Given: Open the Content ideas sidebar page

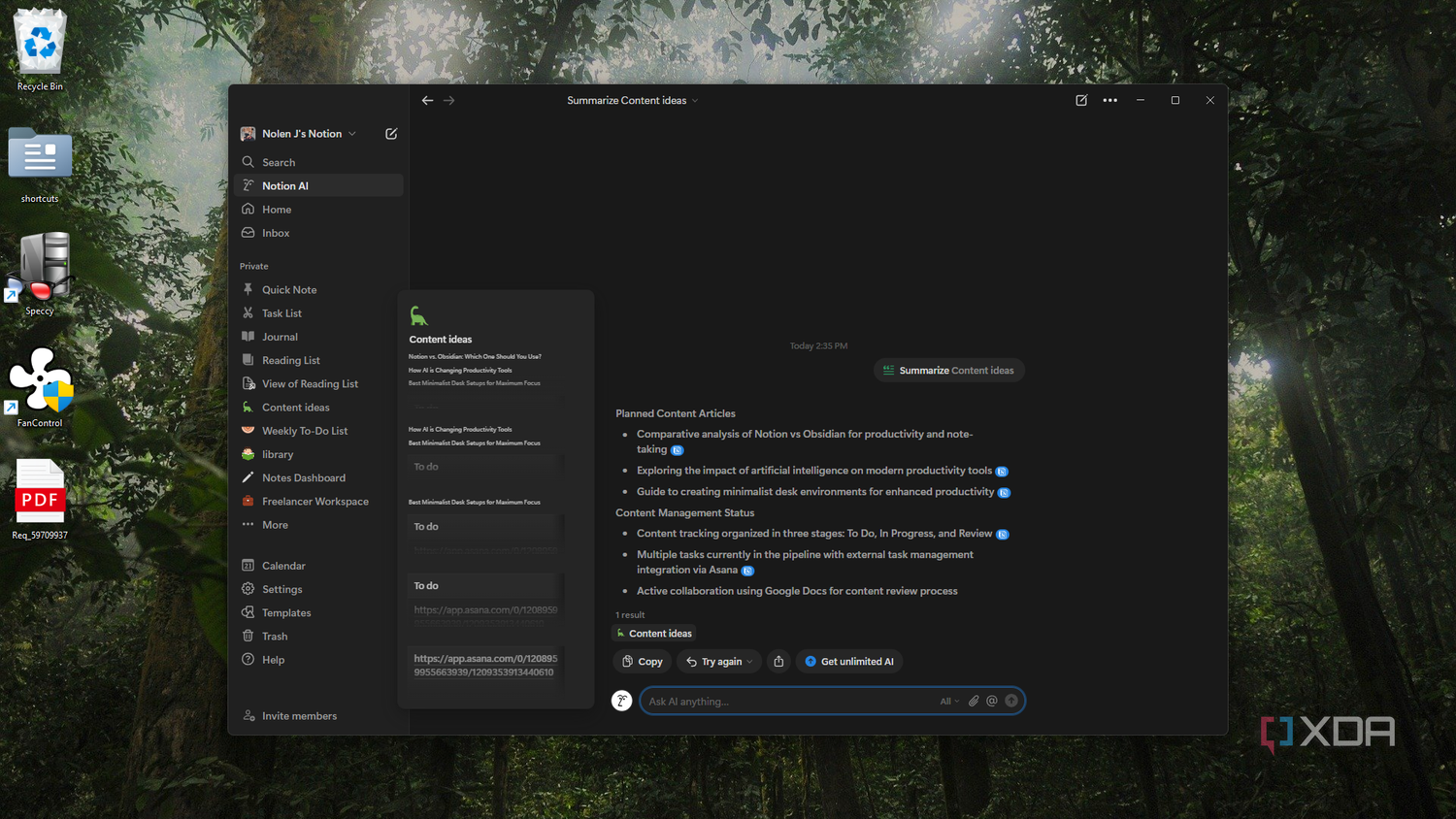Looking at the screenshot, I should coord(319,408).
